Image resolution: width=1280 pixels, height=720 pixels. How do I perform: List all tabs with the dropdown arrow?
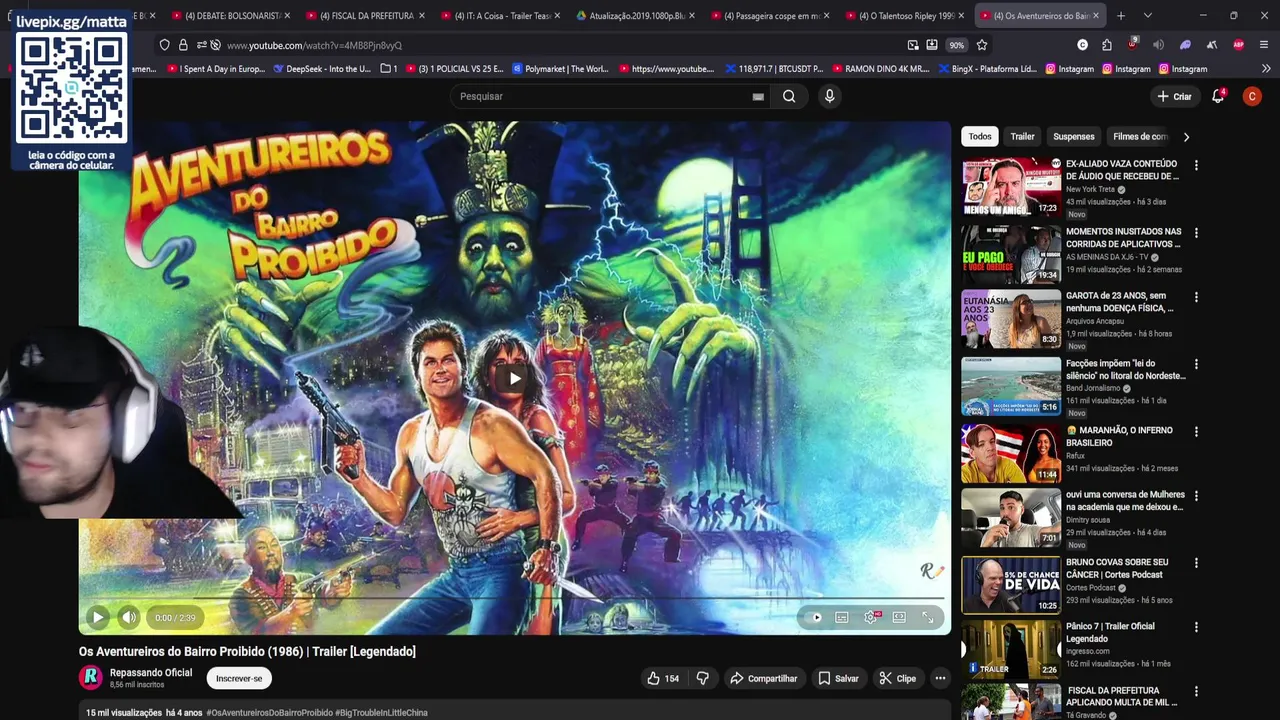click(1148, 16)
